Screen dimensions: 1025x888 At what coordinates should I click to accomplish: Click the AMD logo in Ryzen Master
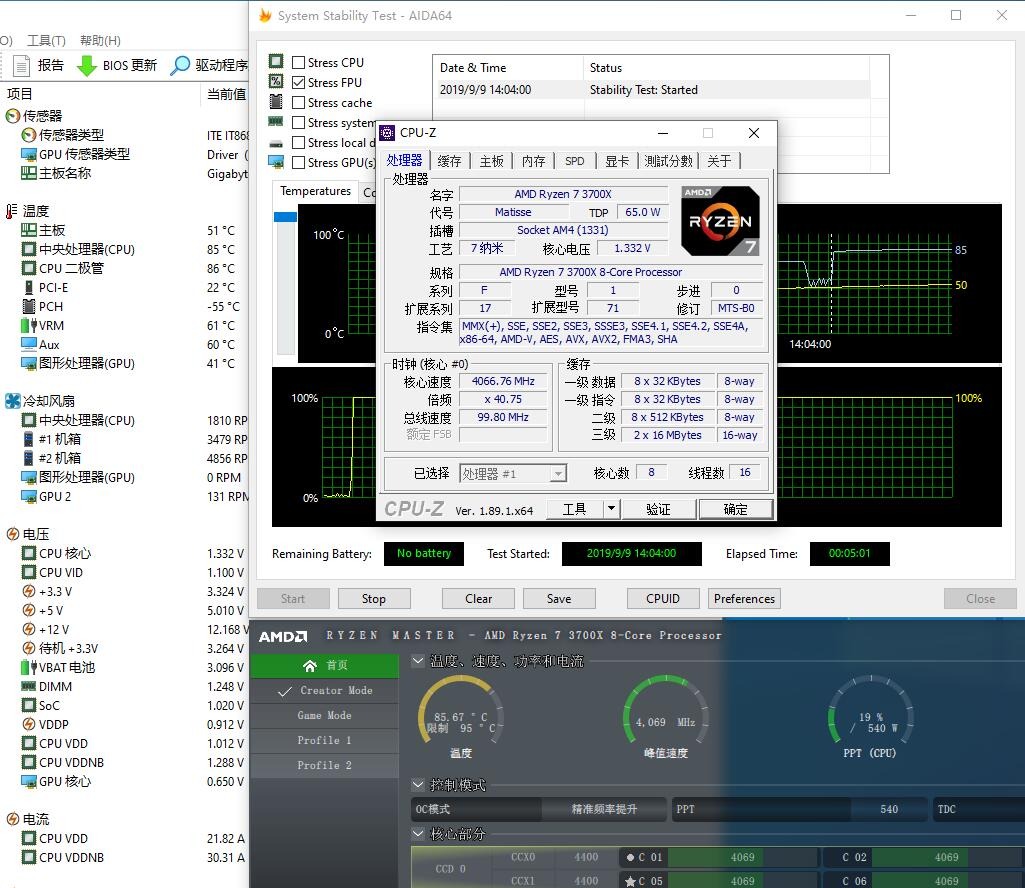283,636
